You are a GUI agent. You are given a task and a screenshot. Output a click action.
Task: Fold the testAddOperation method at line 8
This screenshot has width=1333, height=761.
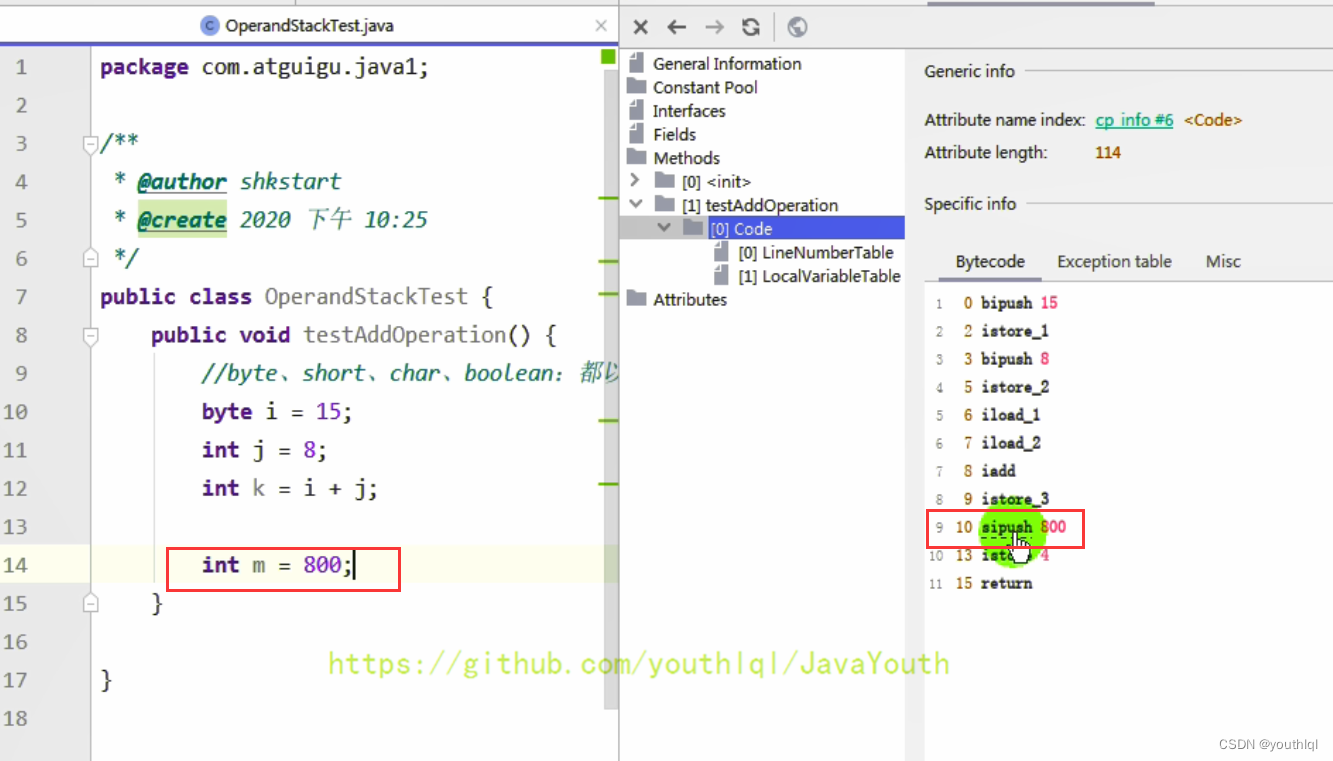click(90, 335)
